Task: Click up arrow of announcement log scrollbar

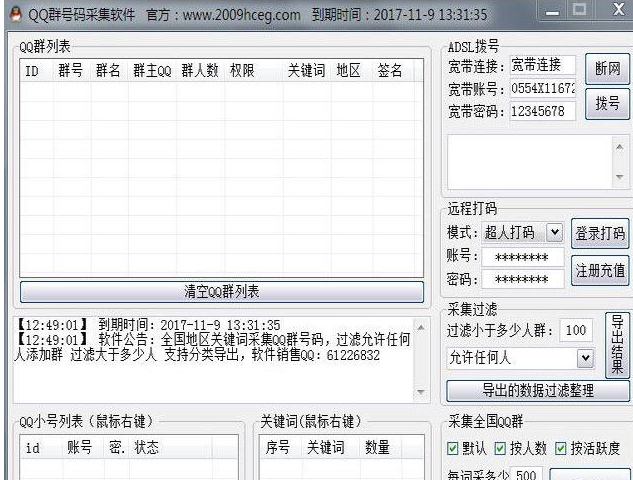Action: 421,328
